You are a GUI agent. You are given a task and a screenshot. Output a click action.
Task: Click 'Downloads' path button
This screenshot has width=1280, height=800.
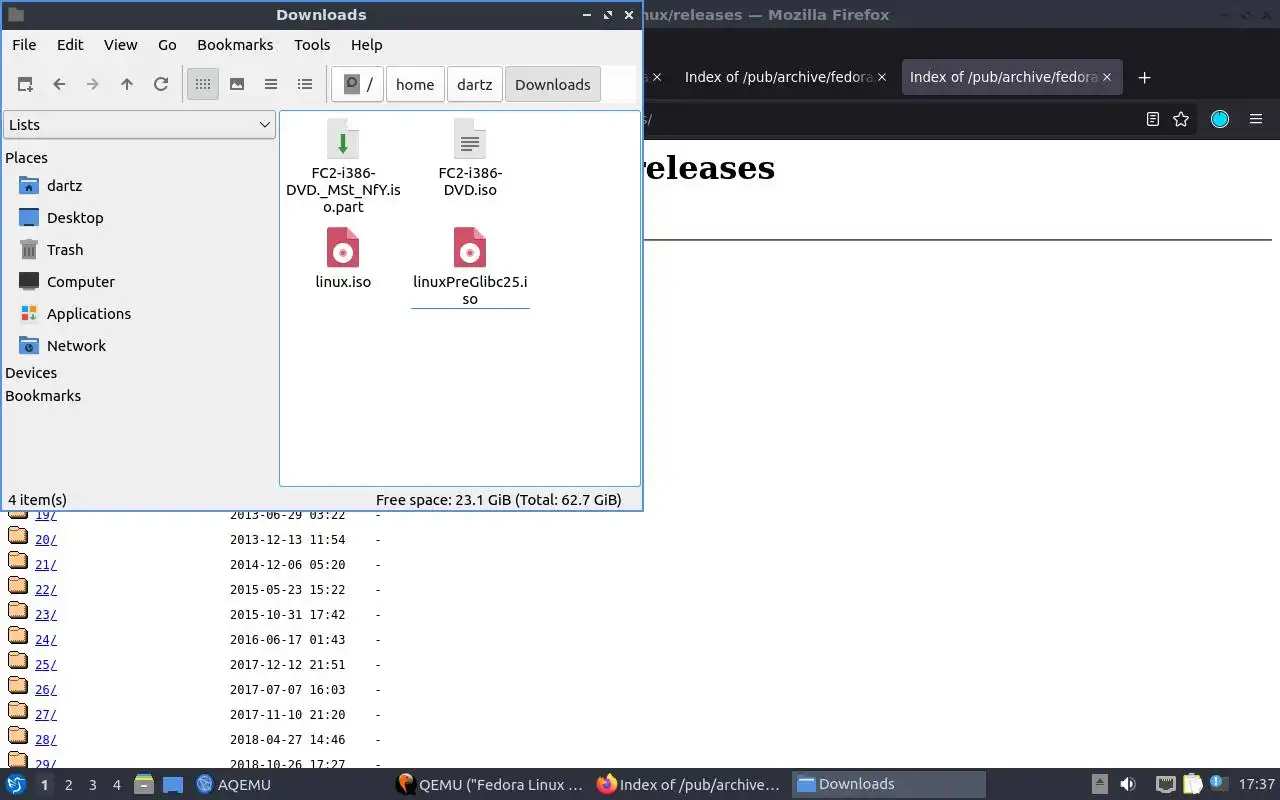coord(553,85)
